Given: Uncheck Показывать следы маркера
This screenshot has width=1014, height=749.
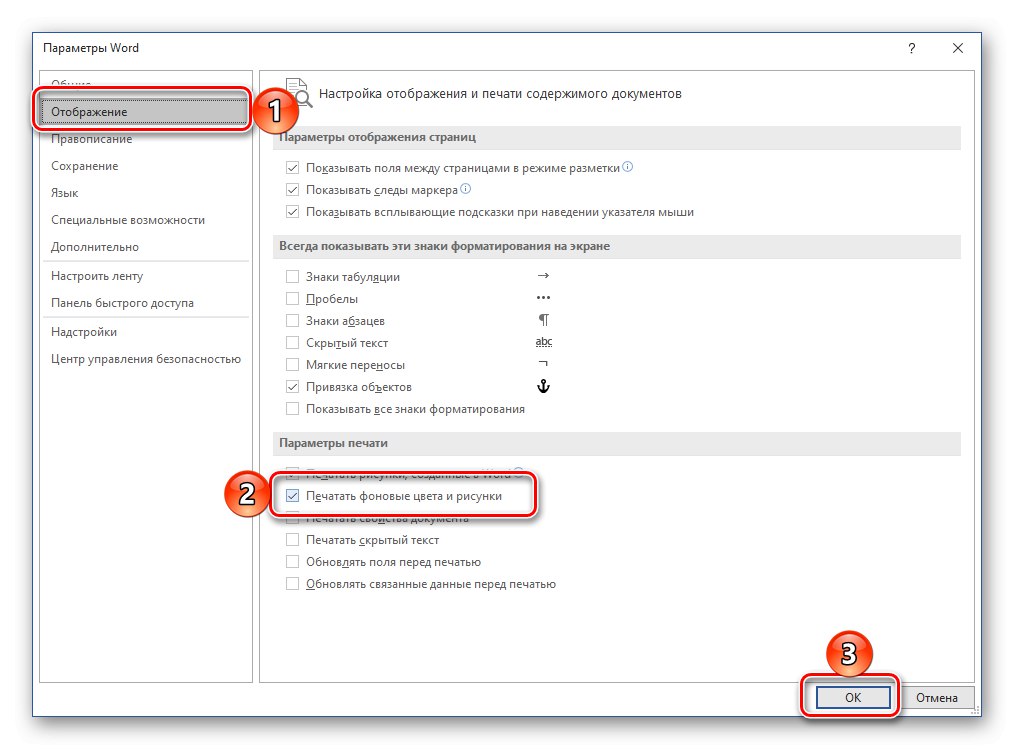Looking at the screenshot, I should tap(292, 190).
